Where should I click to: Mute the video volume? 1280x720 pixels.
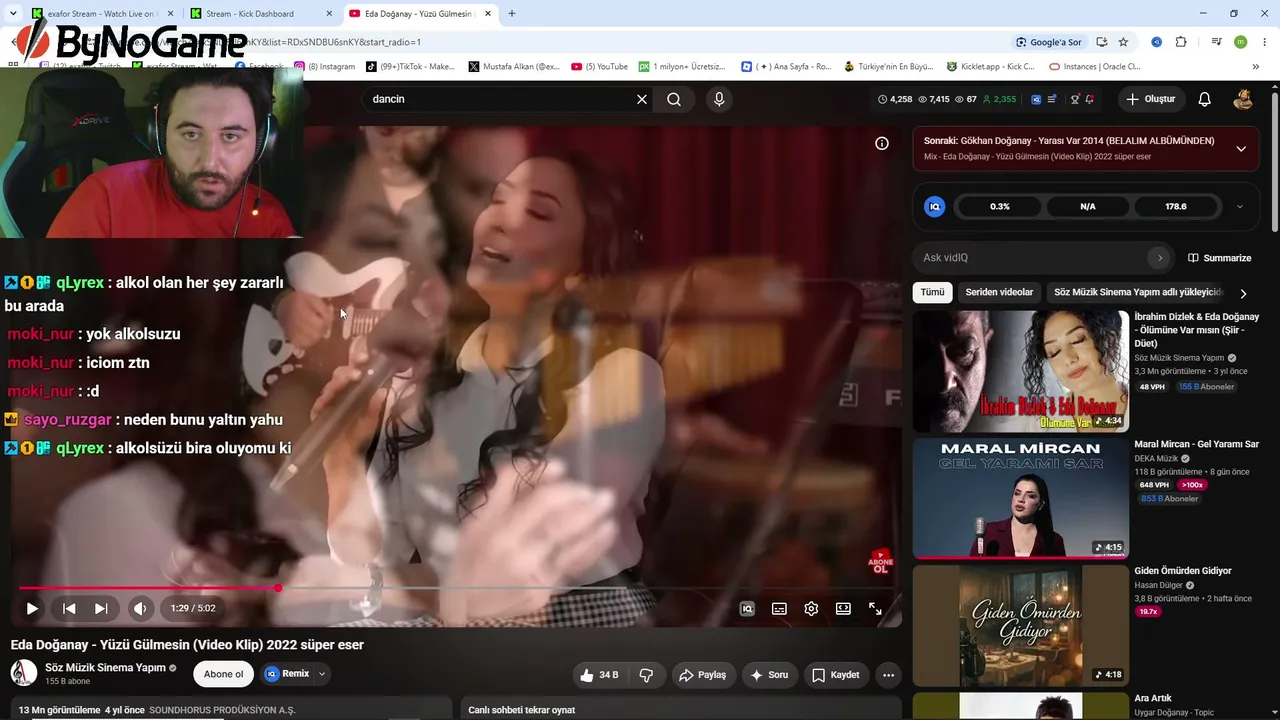click(x=140, y=608)
